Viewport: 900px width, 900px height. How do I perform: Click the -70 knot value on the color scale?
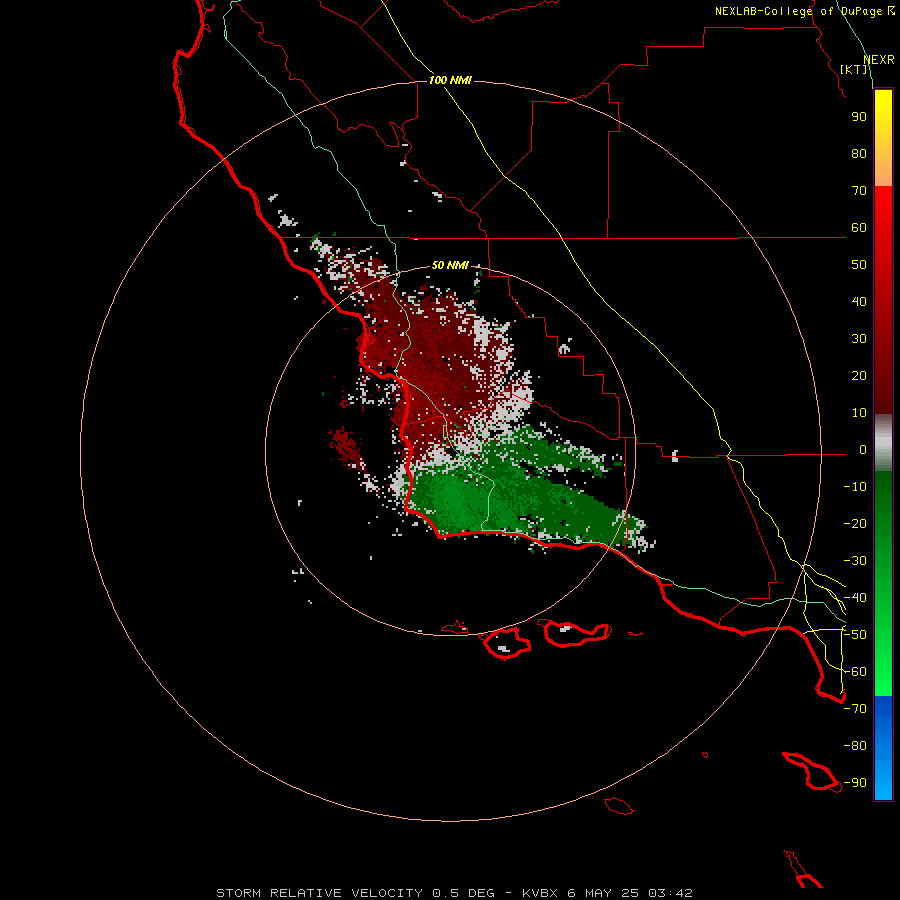coord(855,709)
